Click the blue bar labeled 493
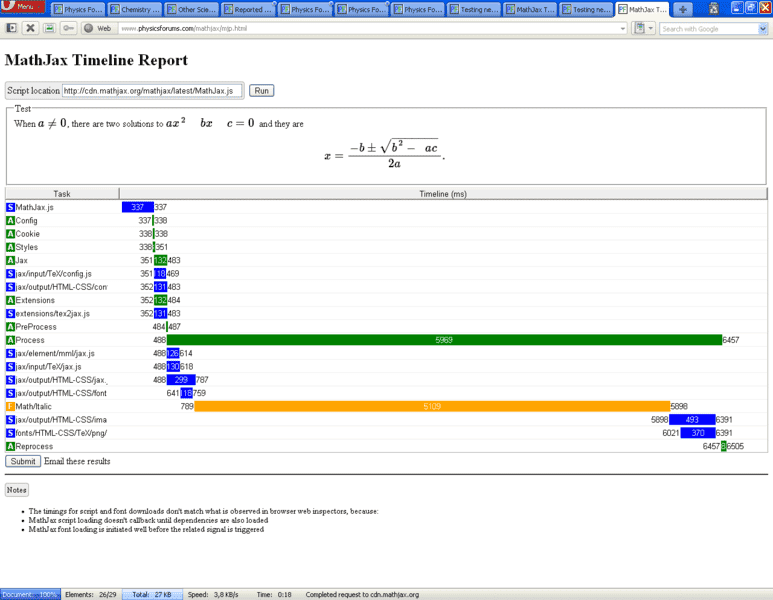773x600 pixels. coord(692,420)
